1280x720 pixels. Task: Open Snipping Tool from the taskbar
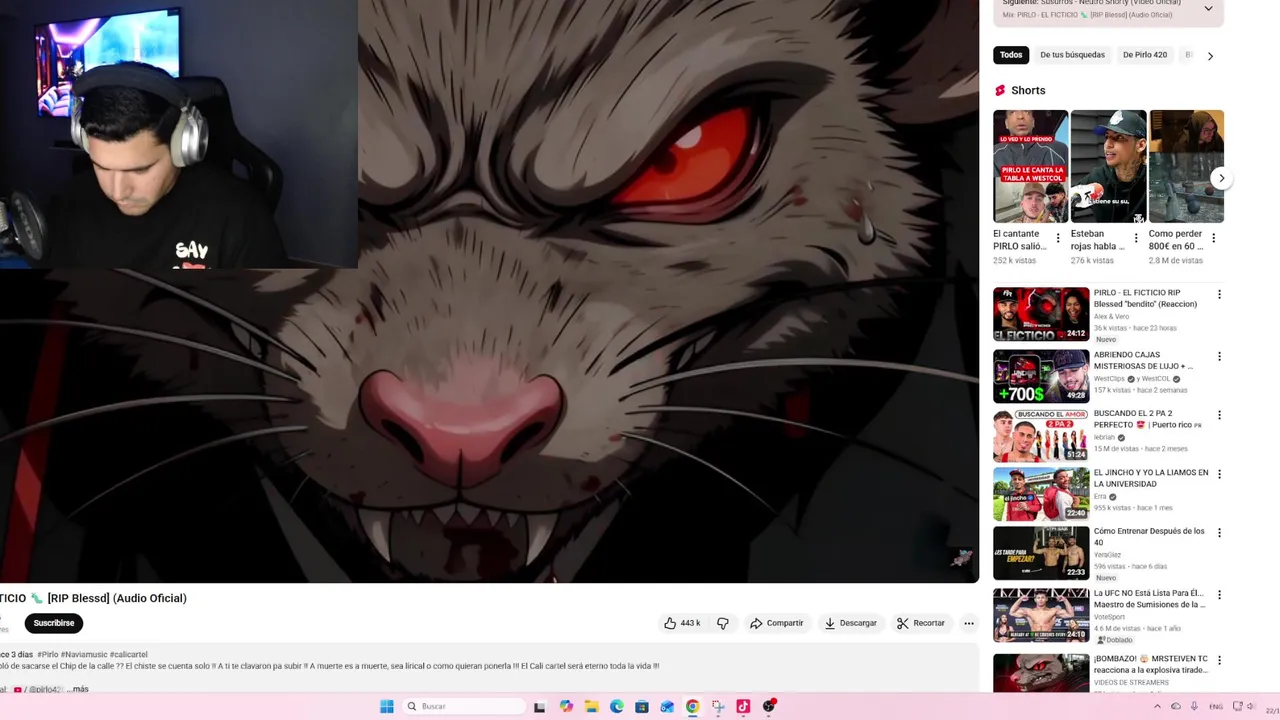click(718, 706)
